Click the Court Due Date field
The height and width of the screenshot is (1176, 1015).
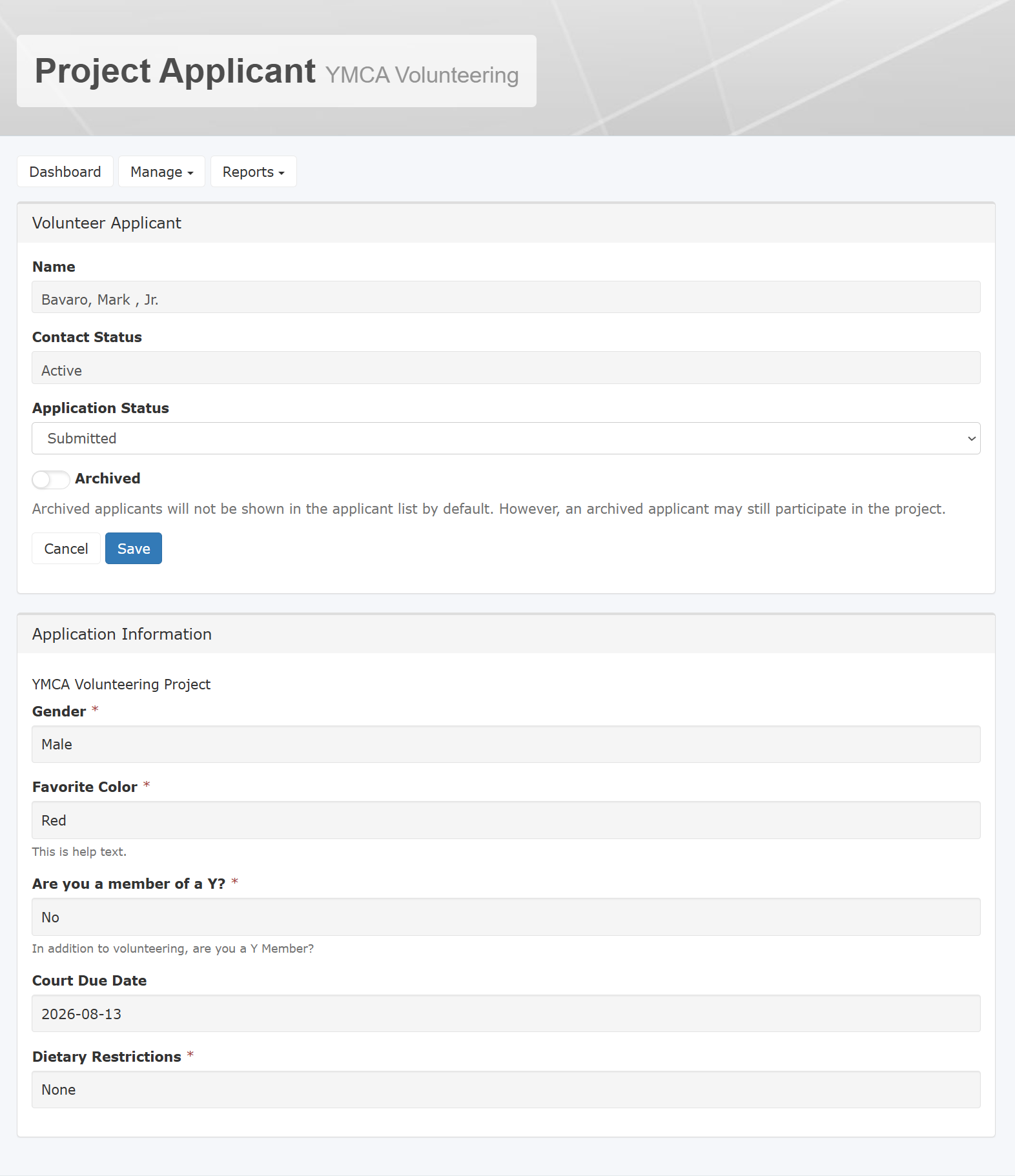pyautogui.click(x=506, y=1013)
